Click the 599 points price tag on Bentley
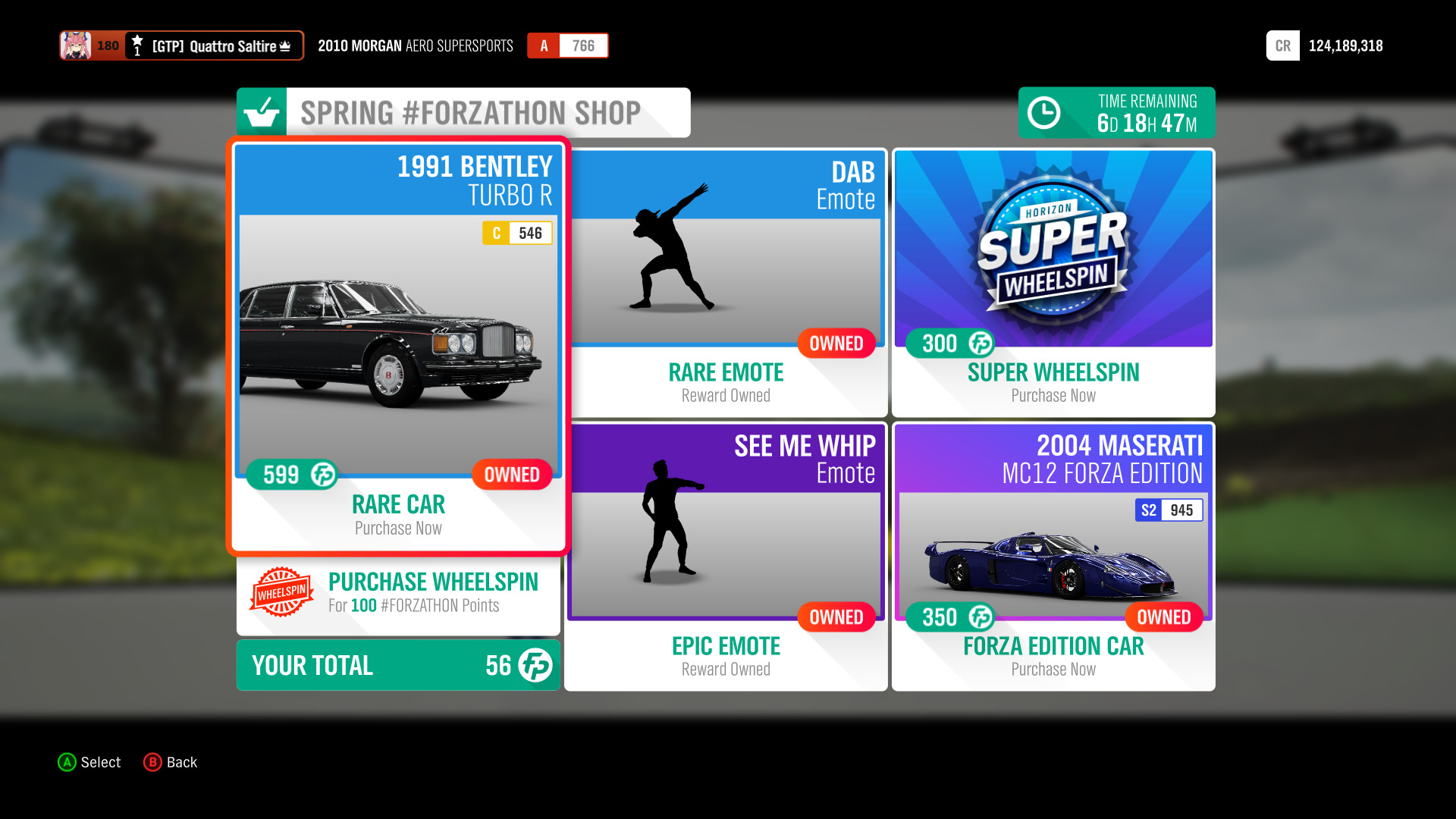The width and height of the screenshot is (1456, 819). point(292,475)
